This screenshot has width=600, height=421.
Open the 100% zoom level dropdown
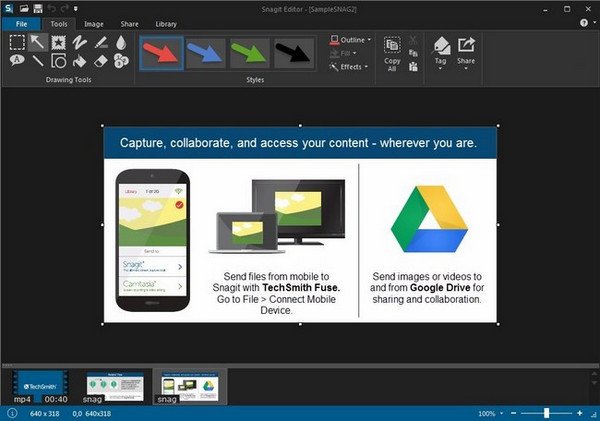coord(491,413)
